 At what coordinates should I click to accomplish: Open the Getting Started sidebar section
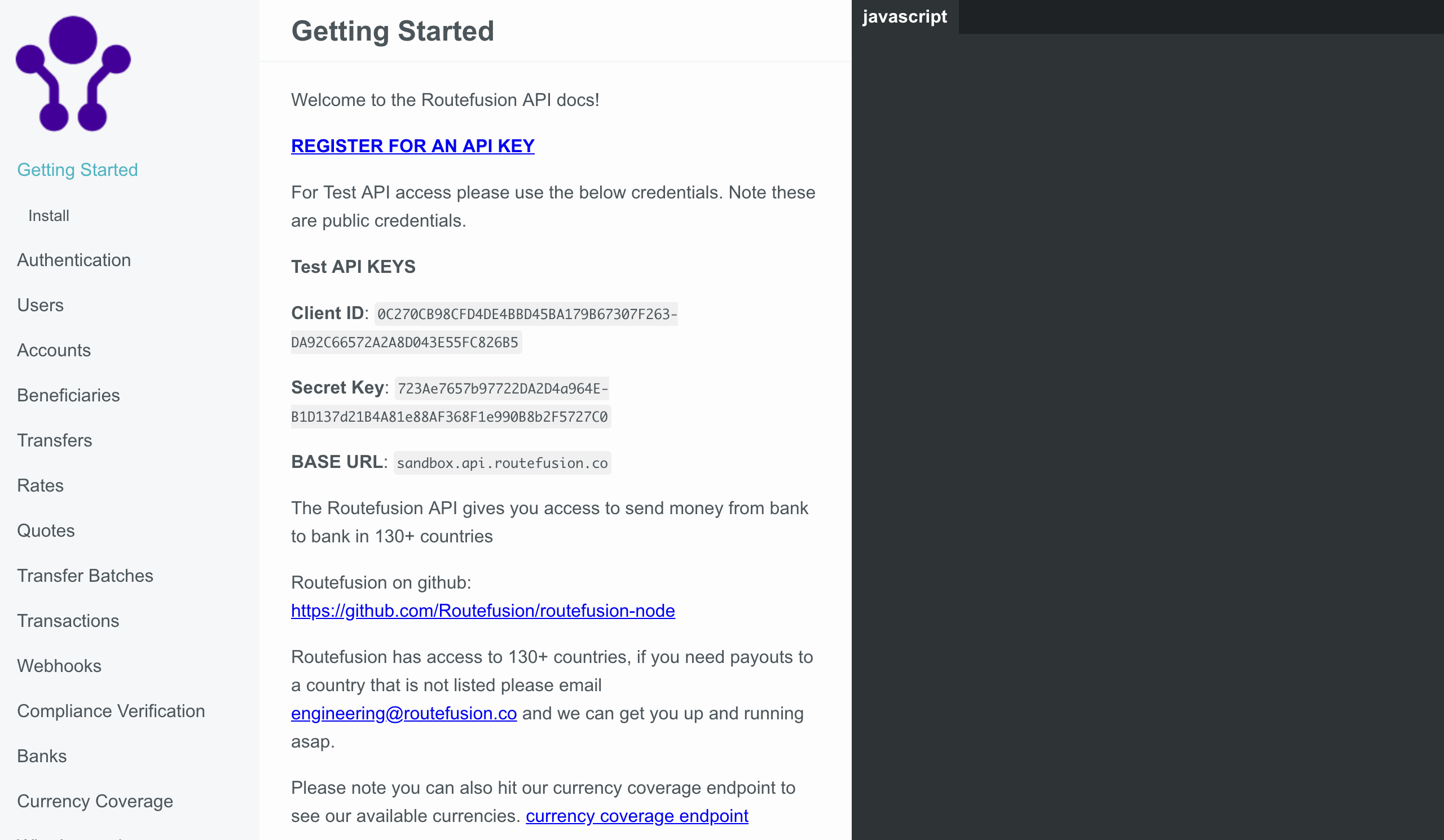(77, 170)
